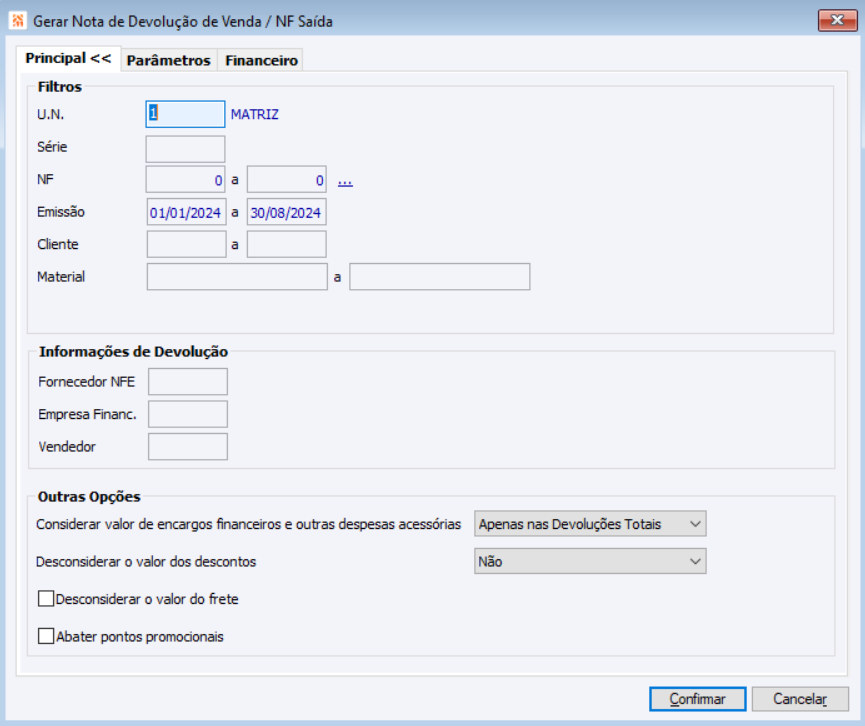
Task: Click the first Cliente field
Action: pos(186,244)
